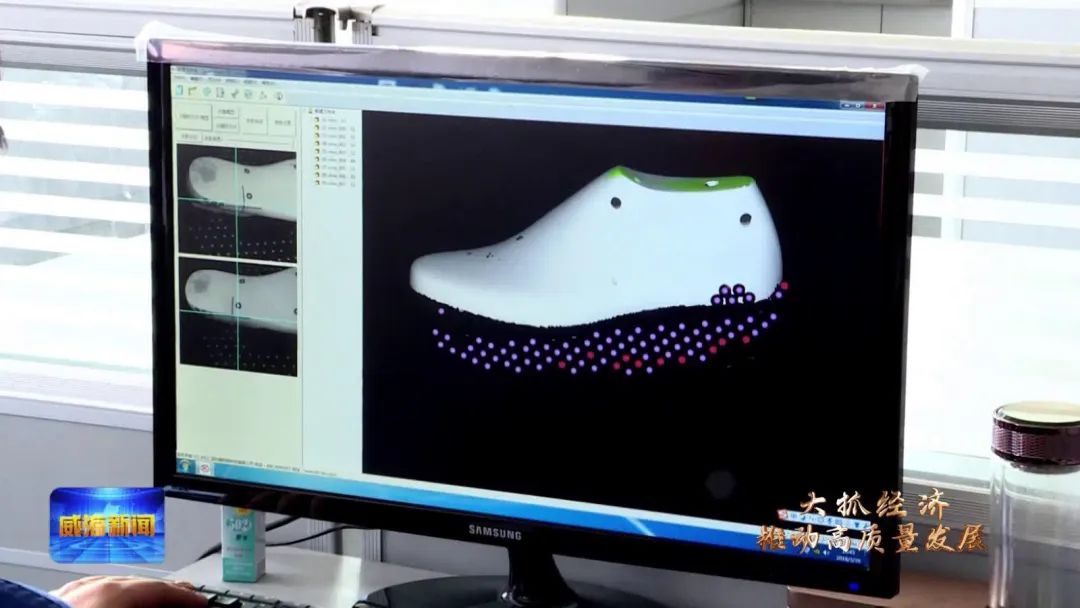
Task: Click the system clock in the taskbar tray
Action: [x=849, y=556]
